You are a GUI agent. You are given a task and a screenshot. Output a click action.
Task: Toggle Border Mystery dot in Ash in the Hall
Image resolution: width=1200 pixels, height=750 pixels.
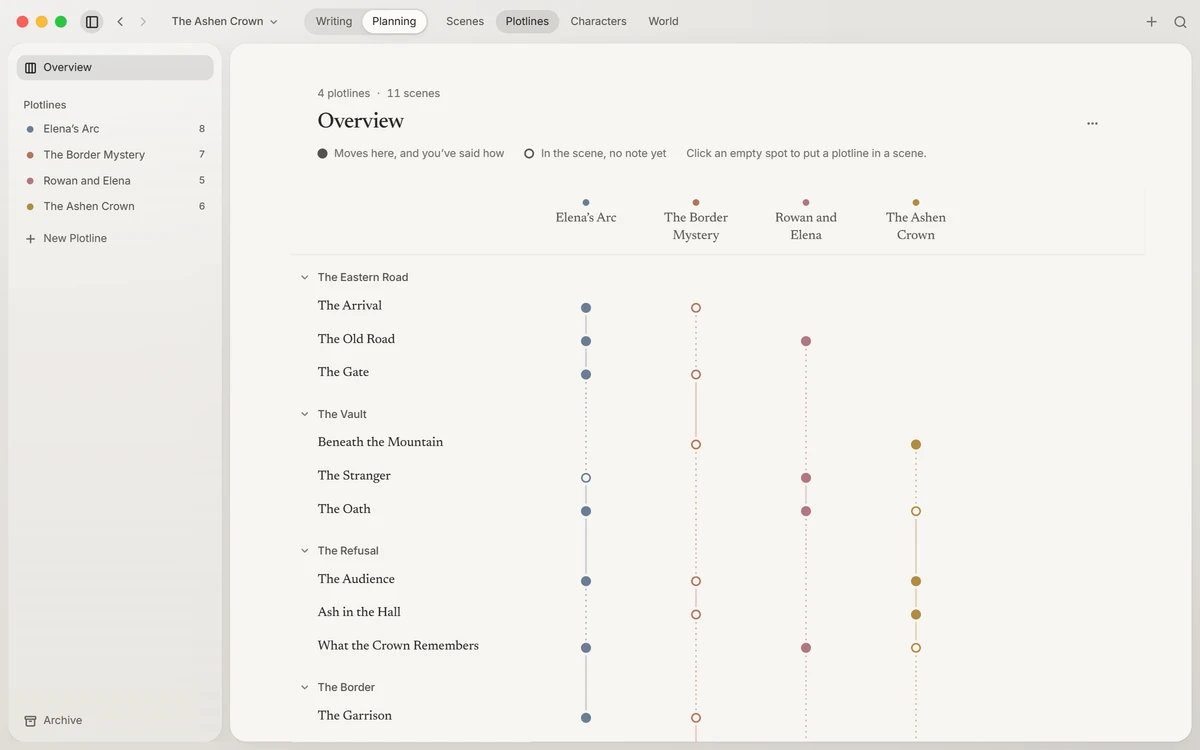696,615
